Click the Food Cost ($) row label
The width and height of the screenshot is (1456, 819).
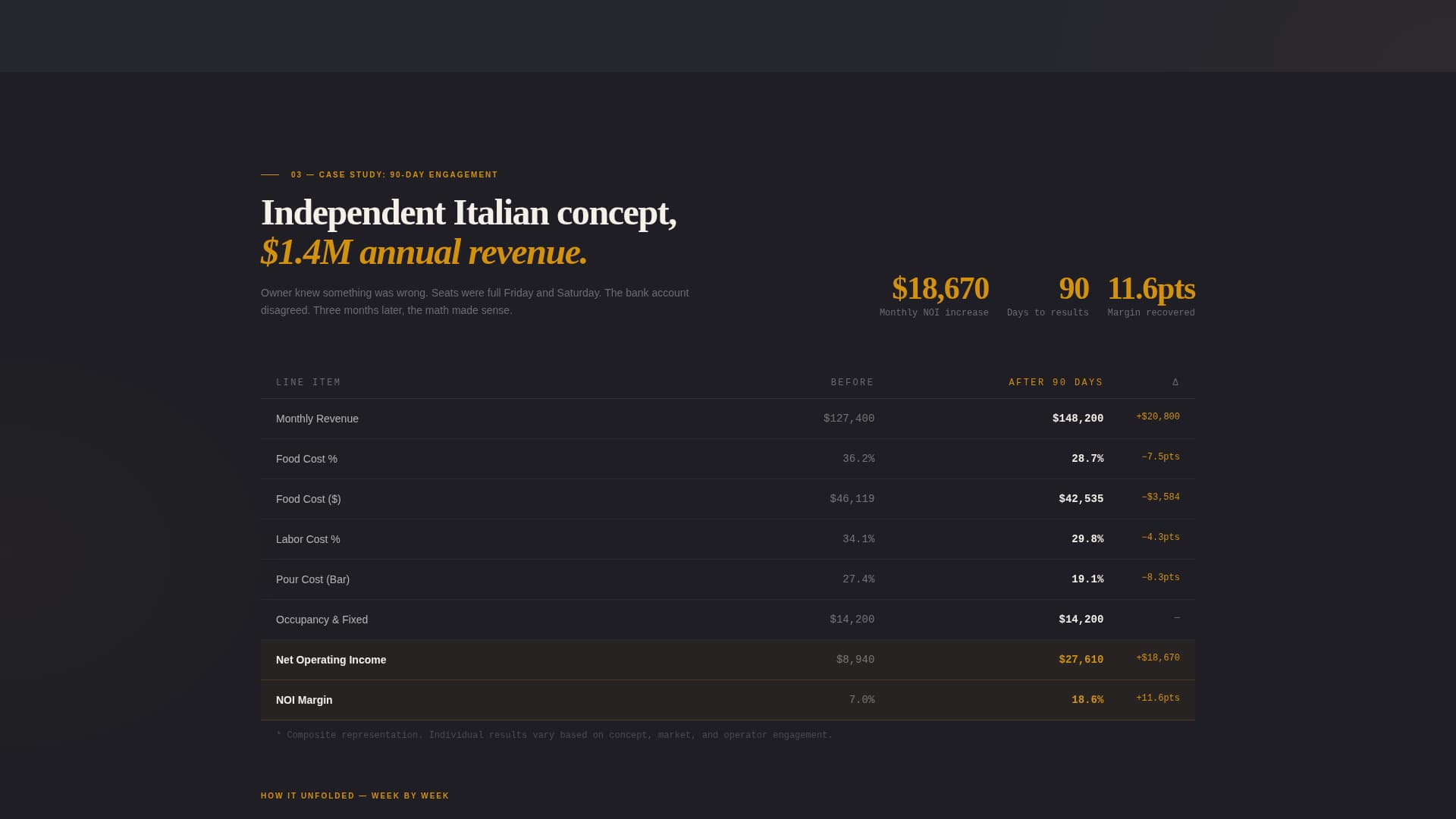(x=309, y=499)
